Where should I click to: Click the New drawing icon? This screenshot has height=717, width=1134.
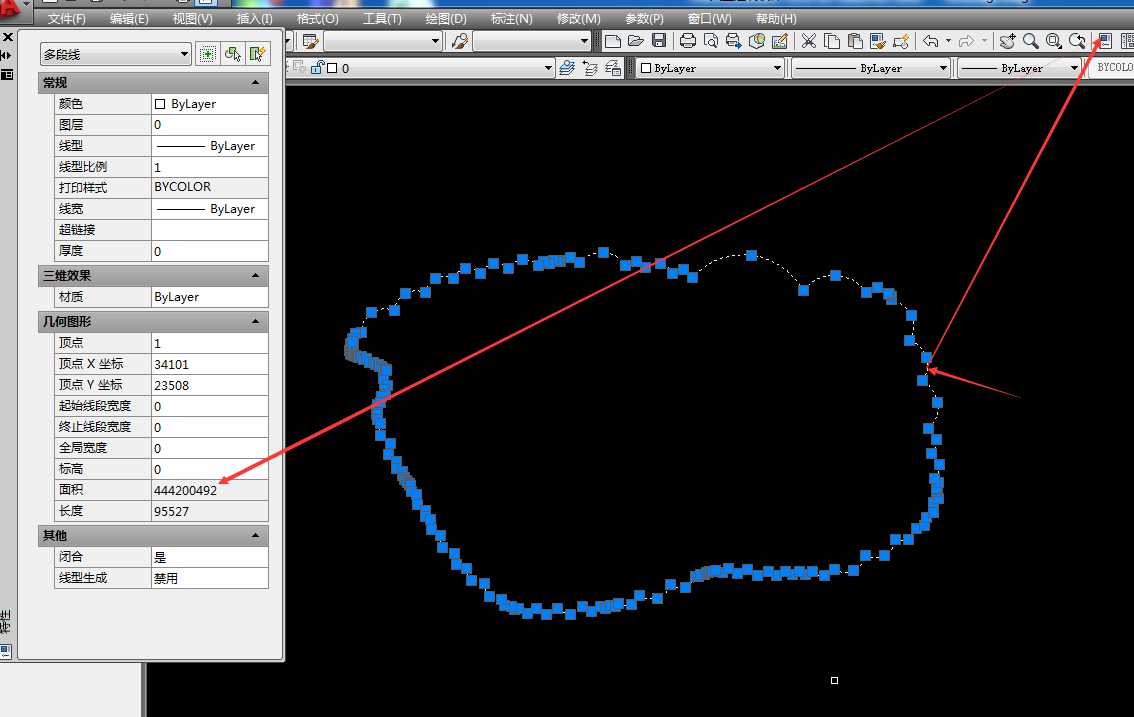613,41
